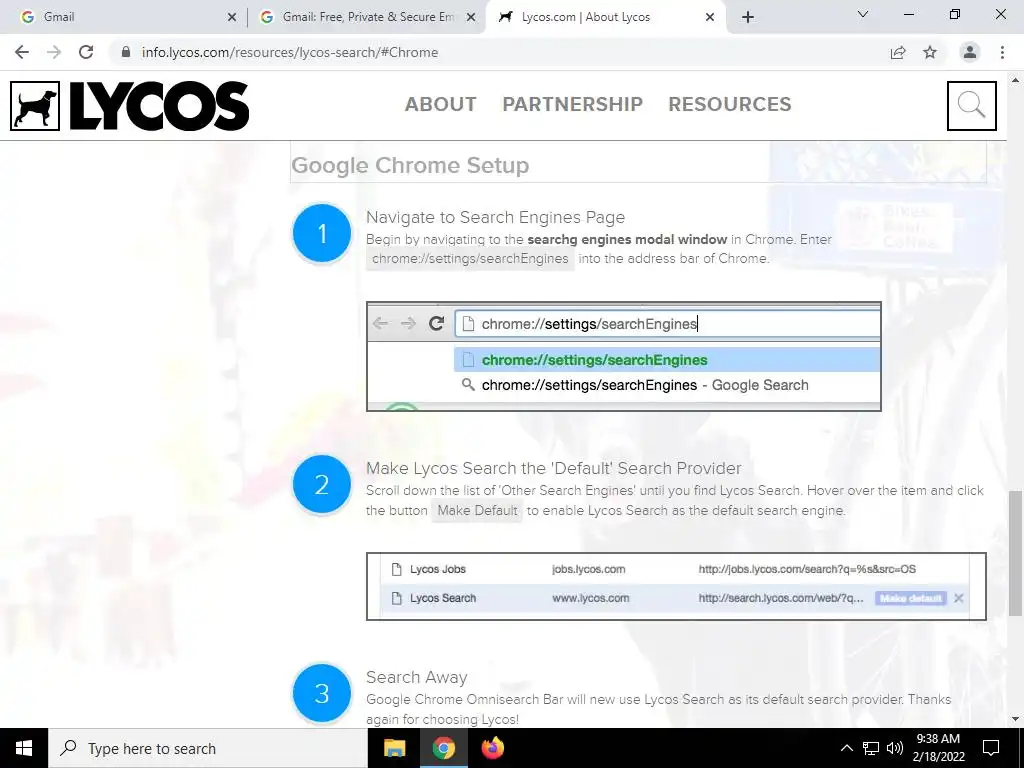The height and width of the screenshot is (768, 1024).
Task: Close the Gmail Free Private tab
Action: pos(471,17)
